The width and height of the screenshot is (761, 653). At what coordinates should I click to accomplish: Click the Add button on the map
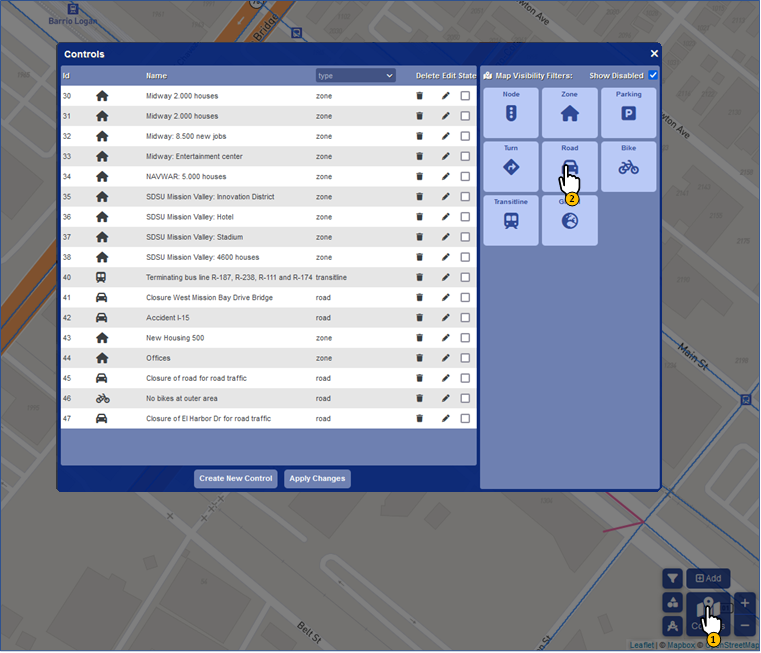[708, 578]
